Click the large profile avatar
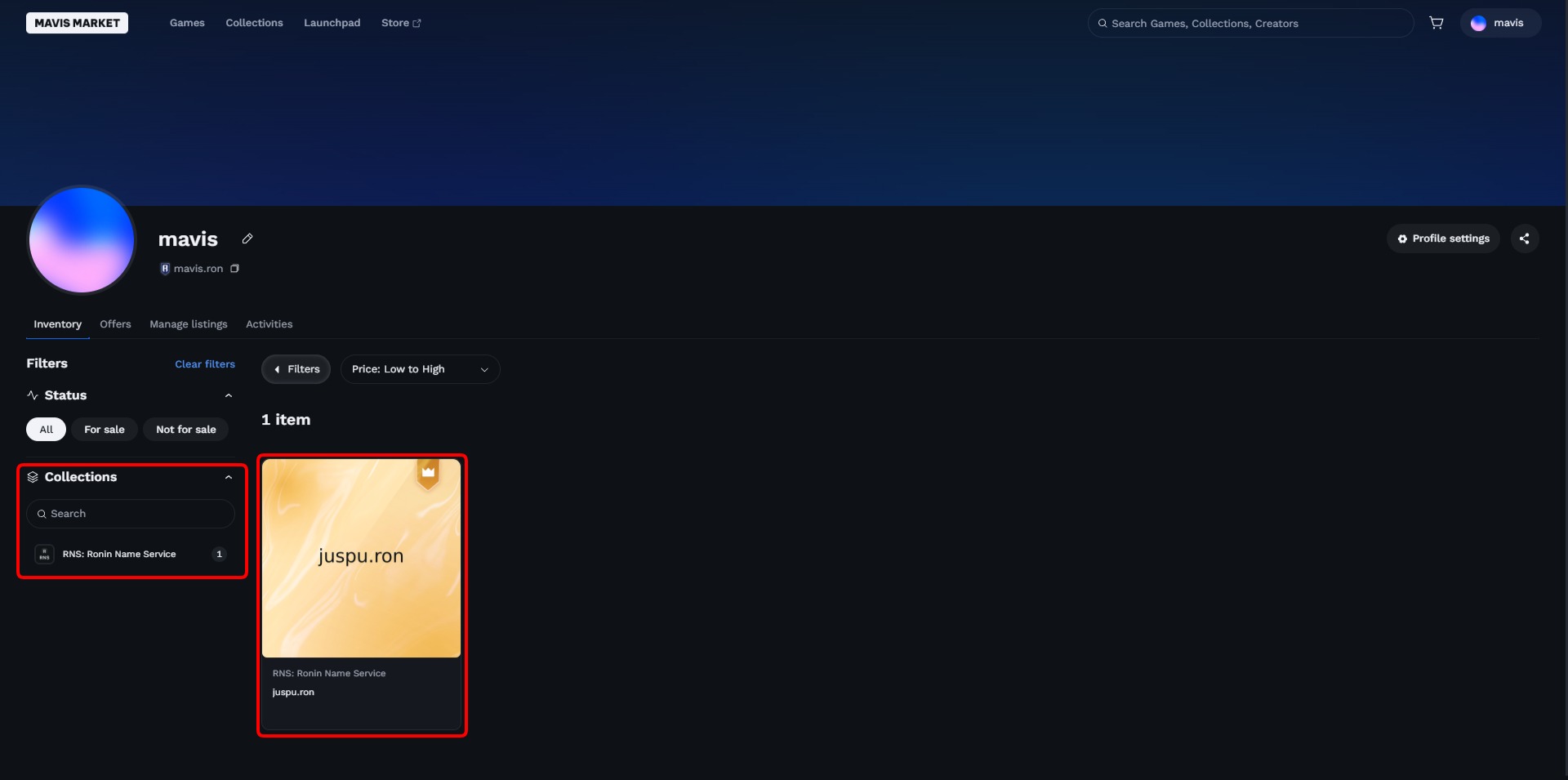 (x=82, y=240)
